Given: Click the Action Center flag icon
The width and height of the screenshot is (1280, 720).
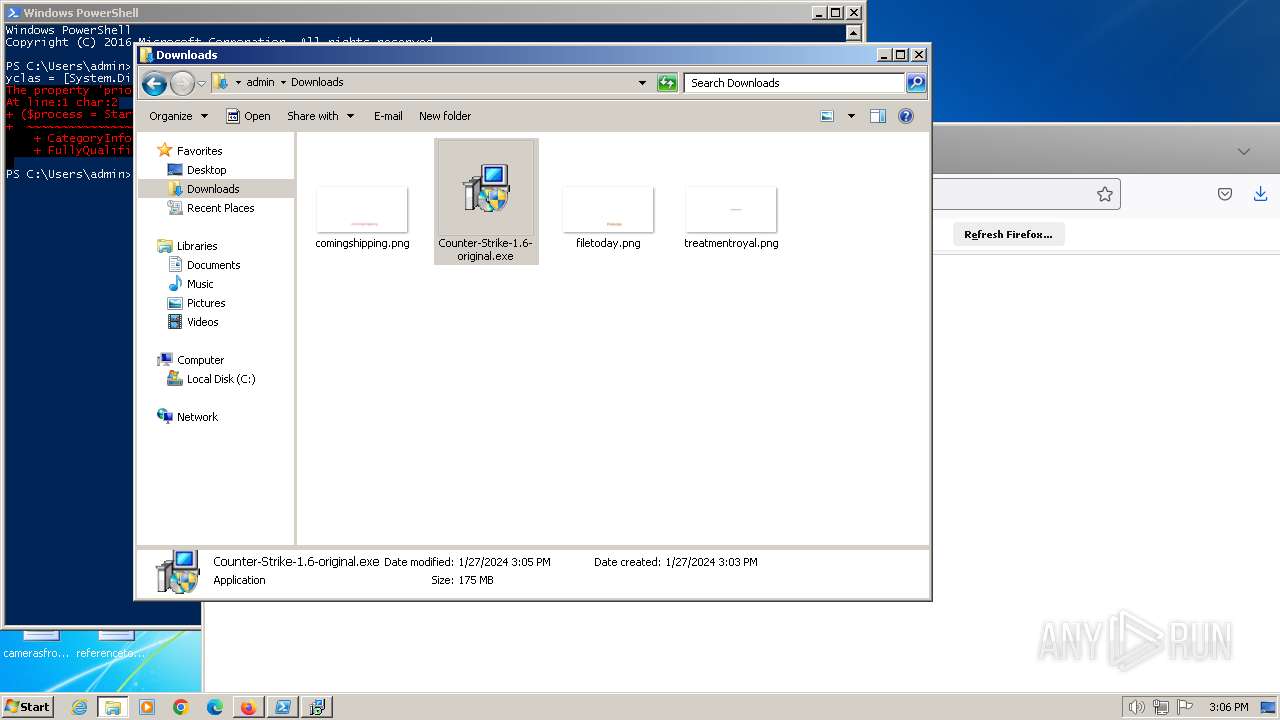Looking at the screenshot, I should [1184, 707].
